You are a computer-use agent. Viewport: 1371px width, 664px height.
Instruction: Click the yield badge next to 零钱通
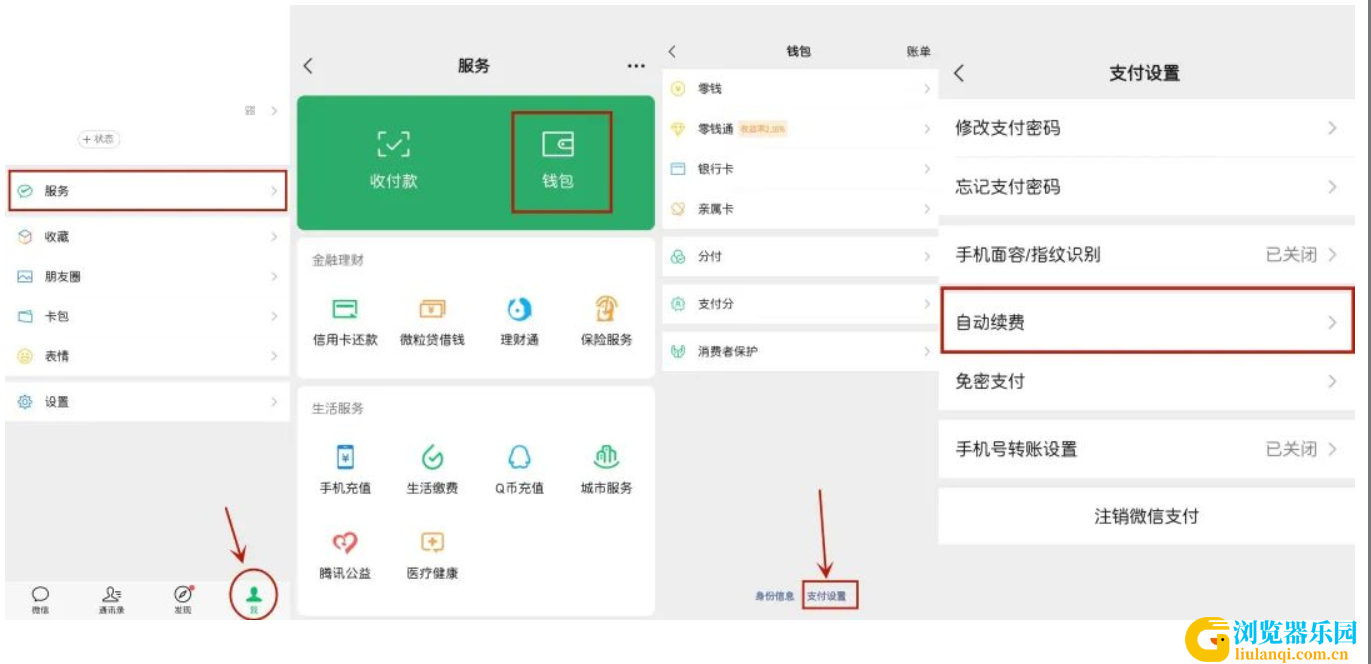[763, 129]
